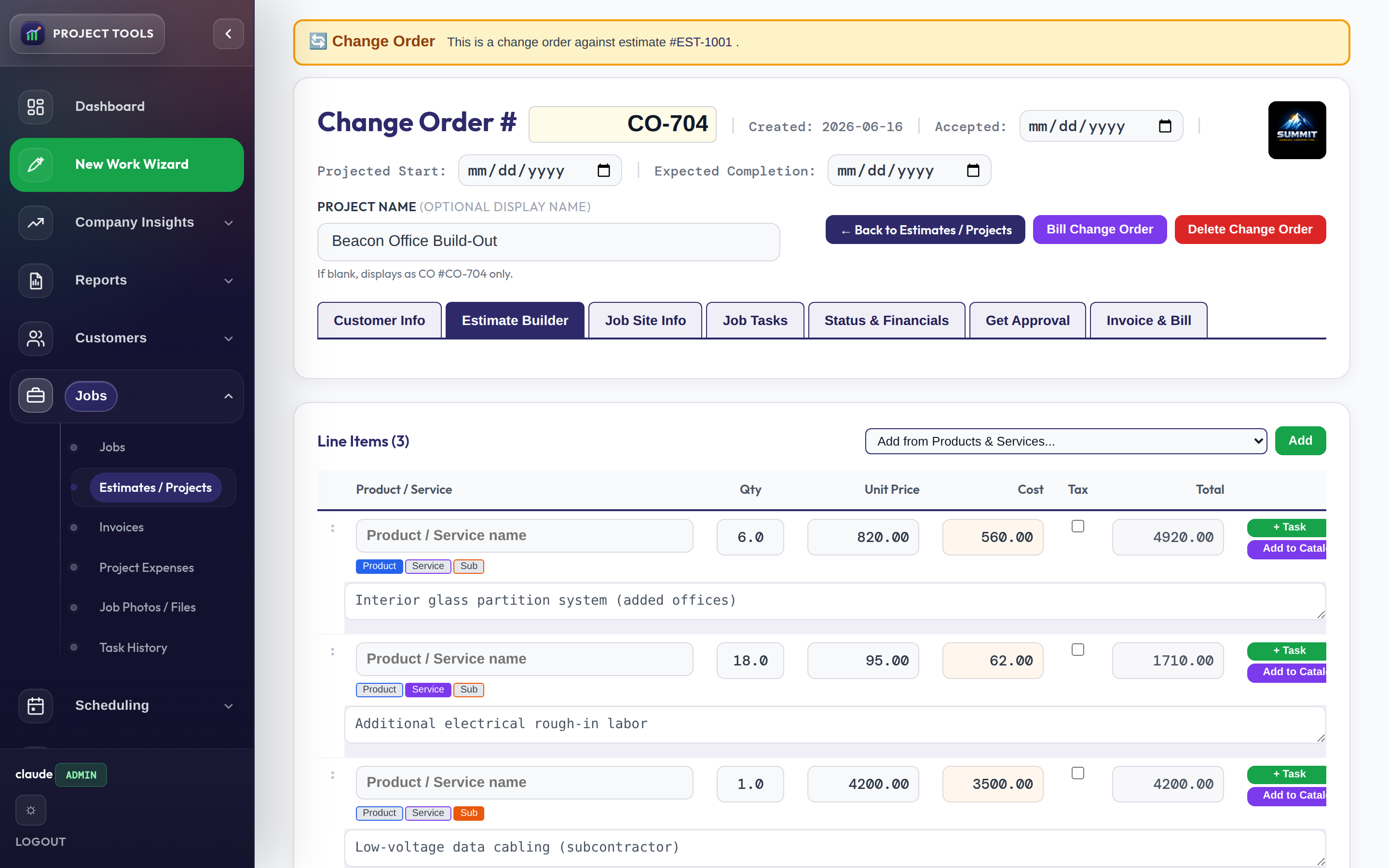
Task: Click the Reports document icon
Action: click(x=36, y=281)
